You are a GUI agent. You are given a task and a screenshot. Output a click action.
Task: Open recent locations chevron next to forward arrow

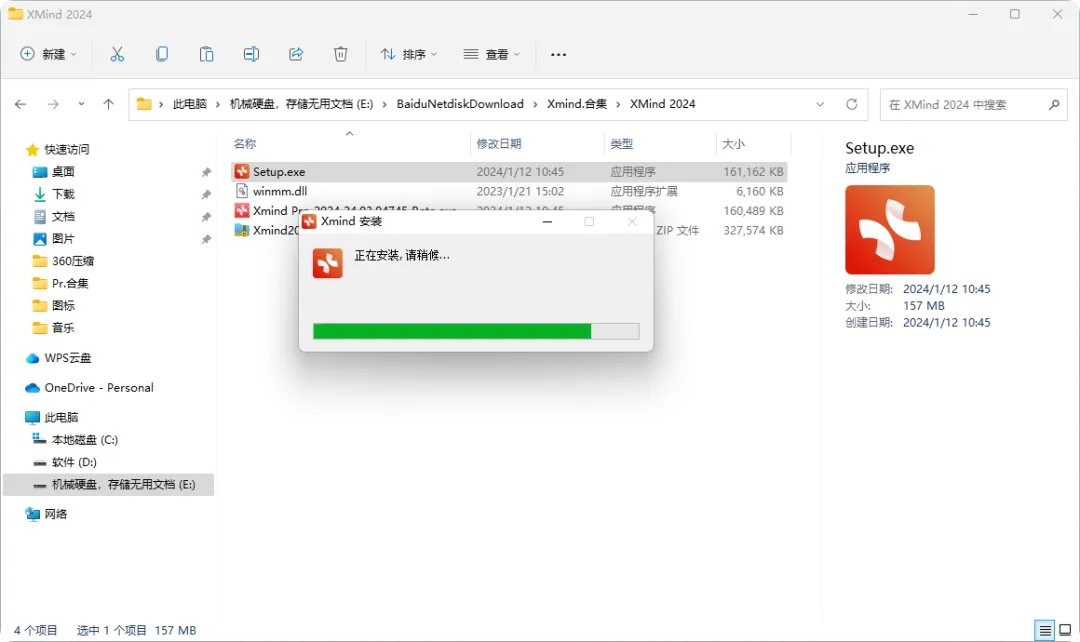(x=81, y=104)
